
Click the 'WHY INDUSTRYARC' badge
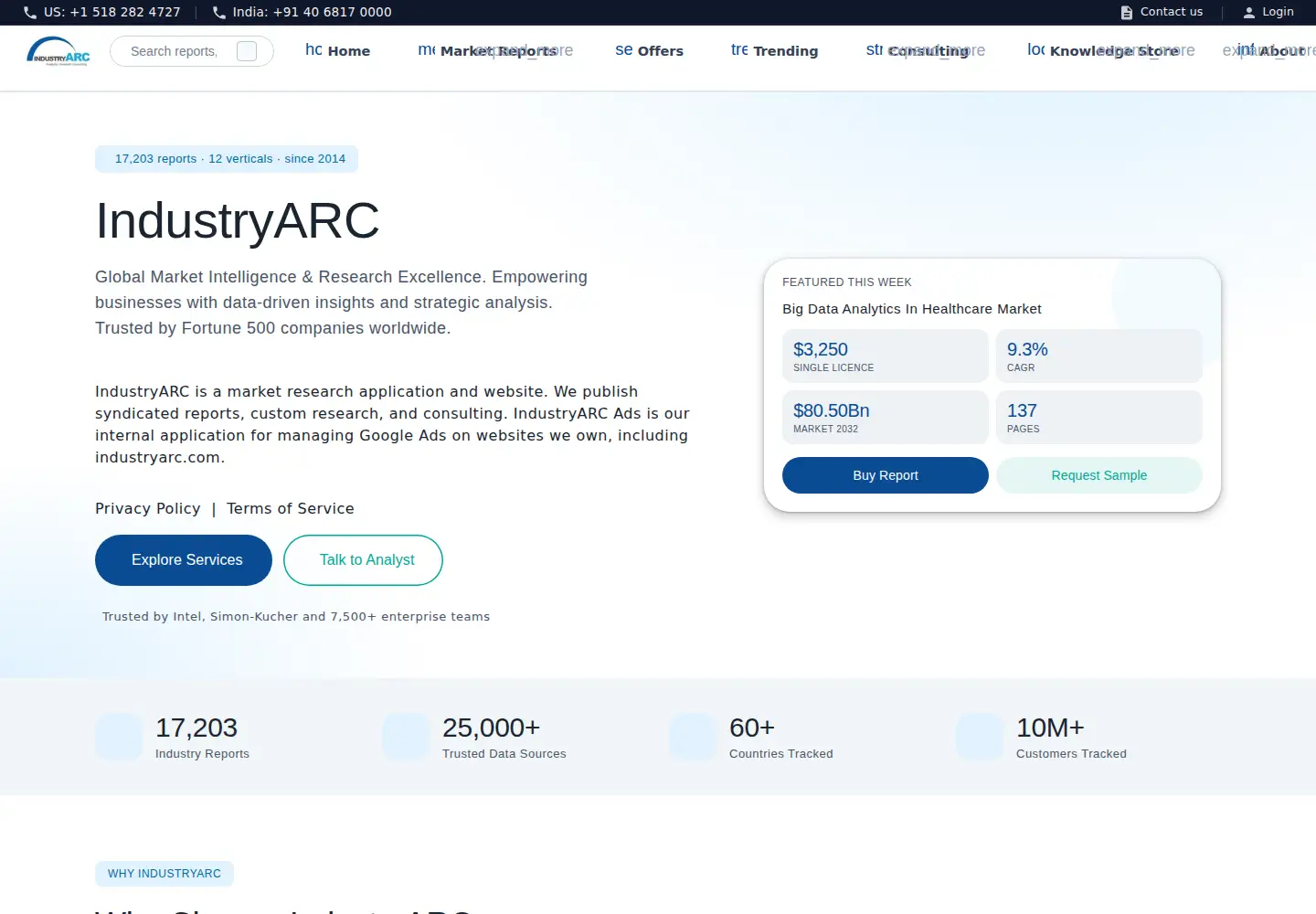tap(164, 874)
